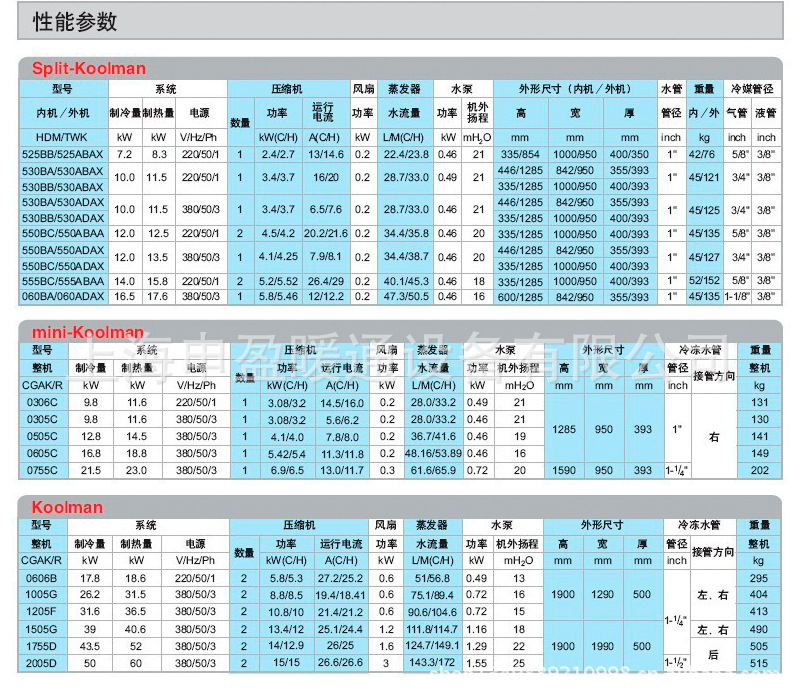This screenshot has height=699, width=799.
Task: Select the 143.3/172 water flow cell
Action: [432, 663]
